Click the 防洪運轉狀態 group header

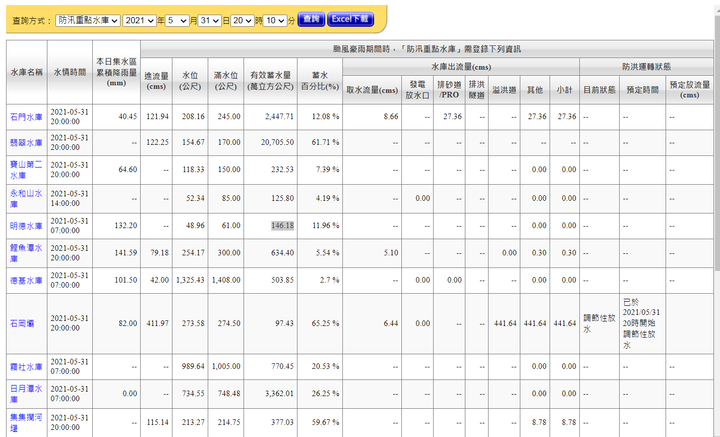tap(646, 67)
